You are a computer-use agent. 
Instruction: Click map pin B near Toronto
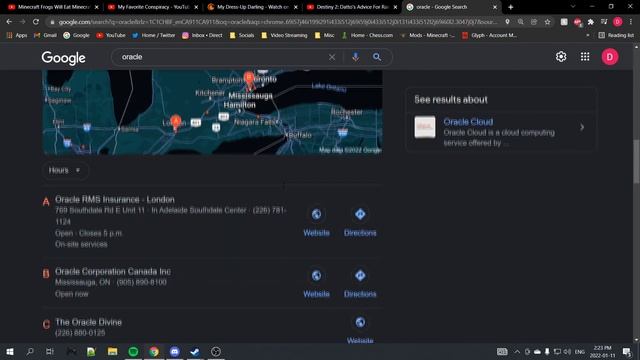(x=249, y=79)
